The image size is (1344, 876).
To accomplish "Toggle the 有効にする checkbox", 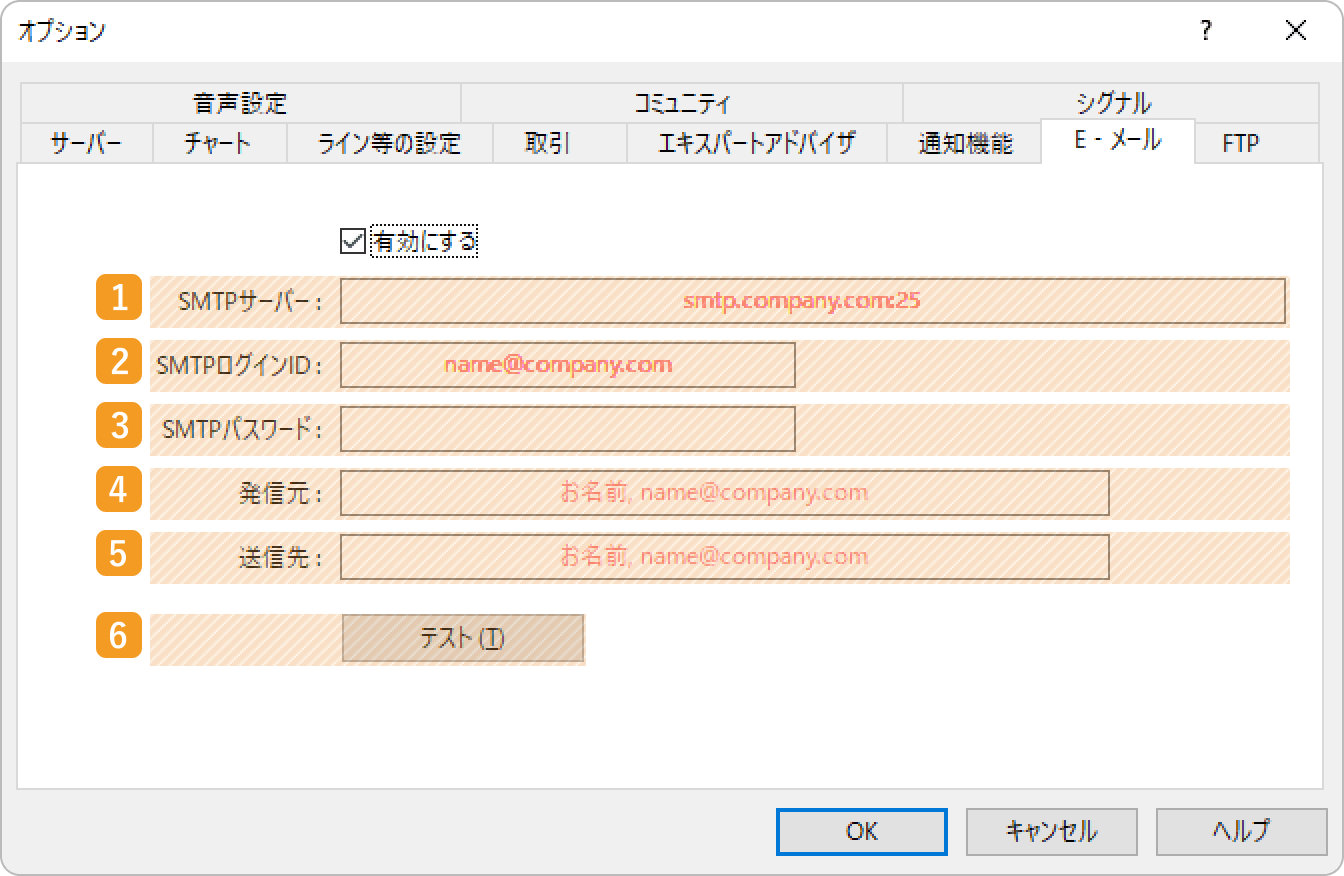I will click(352, 241).
